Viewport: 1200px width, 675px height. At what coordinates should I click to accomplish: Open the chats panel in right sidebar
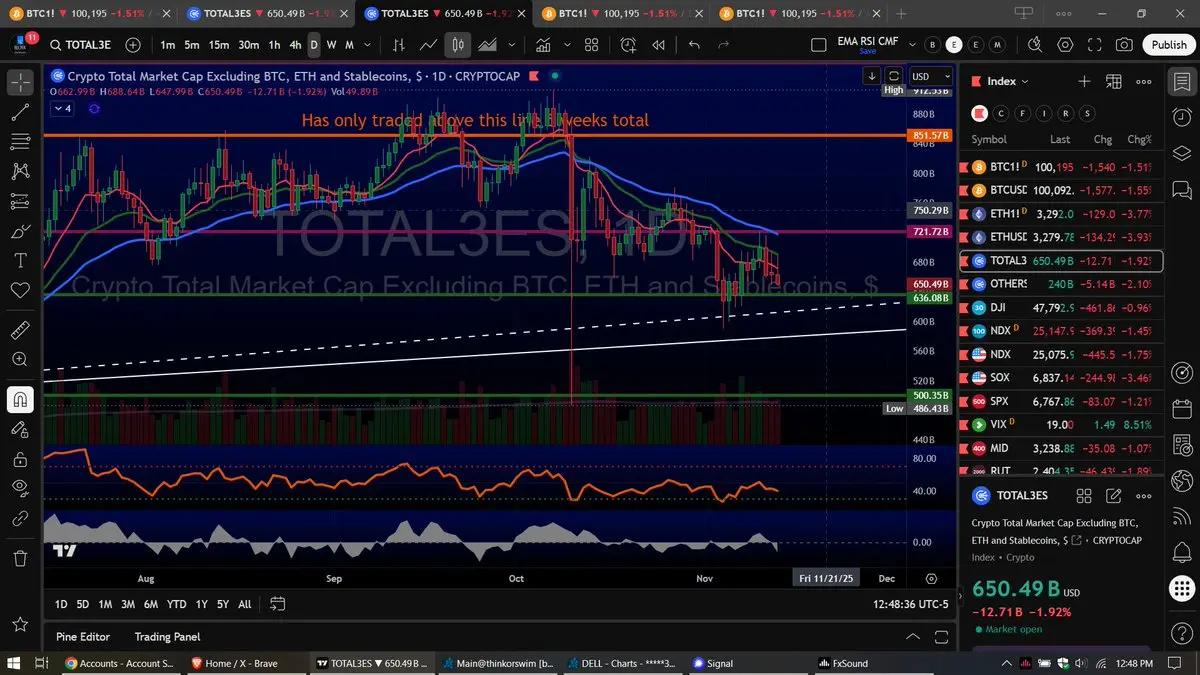[1182, 190]
